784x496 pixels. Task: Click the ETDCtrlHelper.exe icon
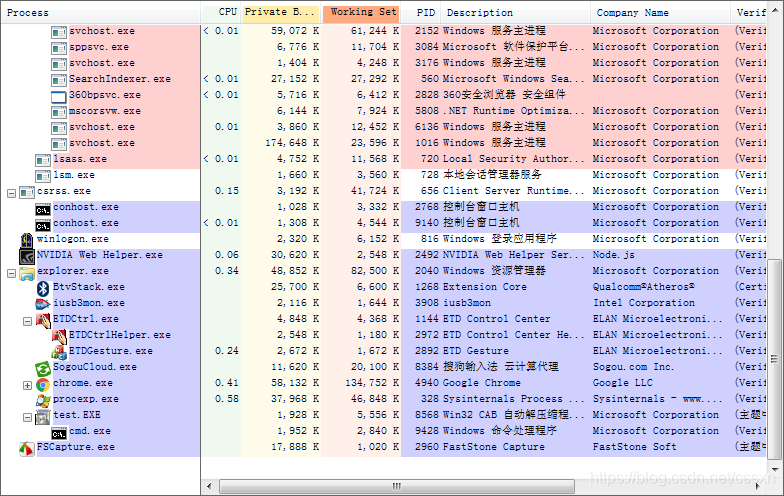coord(59,336)
